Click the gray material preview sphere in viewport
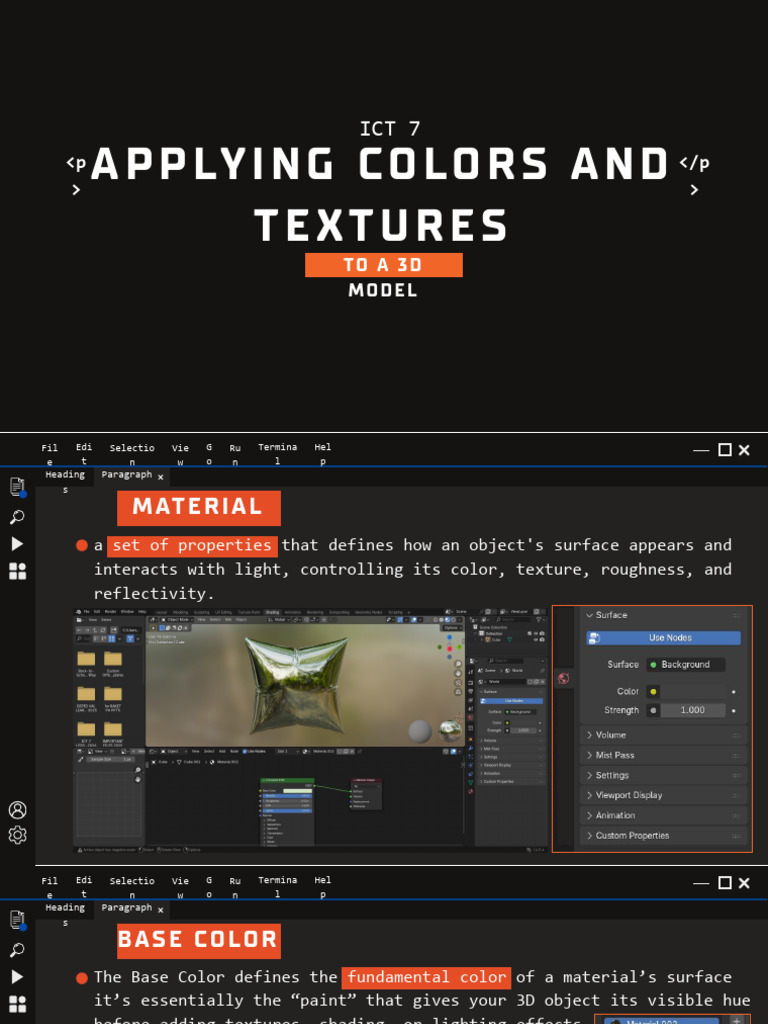This screenshot has width=768, height=1024. pyautogui.click(x=420, y=732)
